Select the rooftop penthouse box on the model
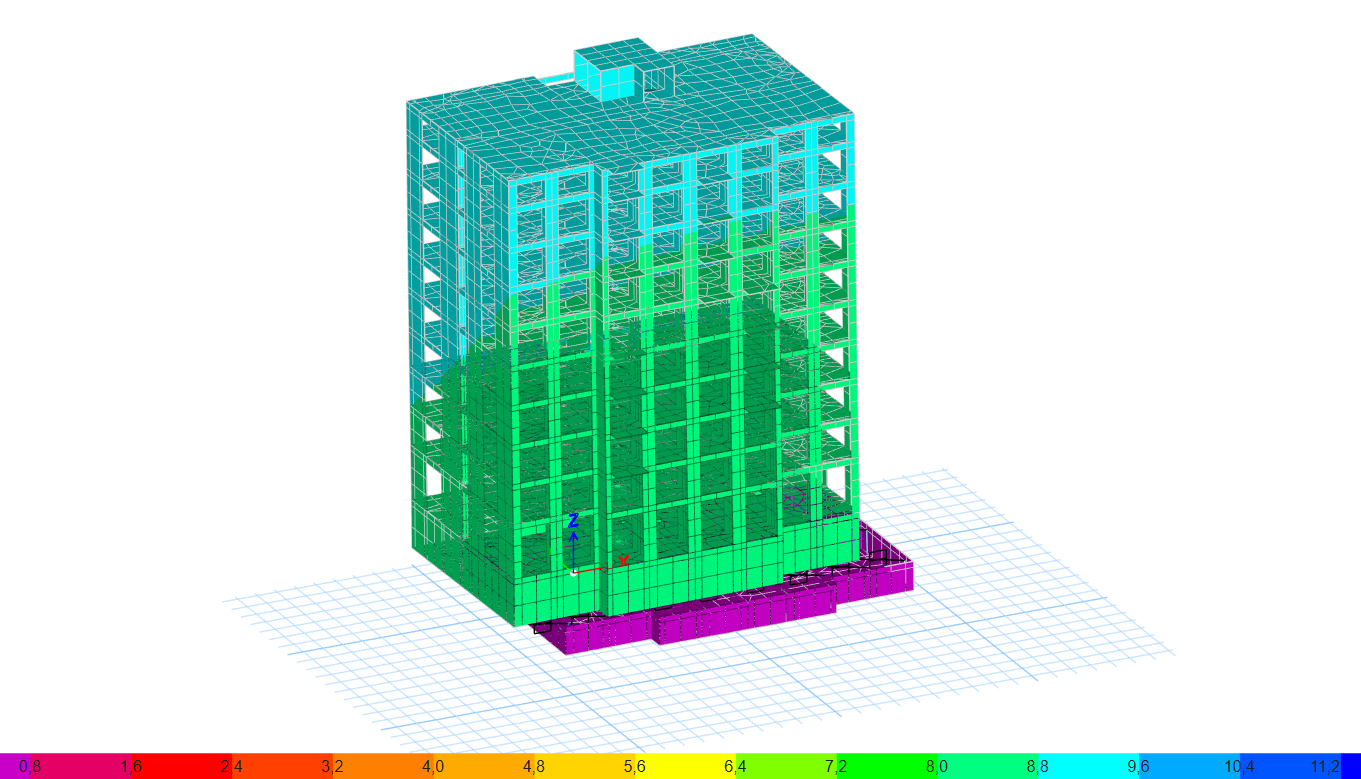The height and width of the screenshot is (779, 1361). point(610,72)
